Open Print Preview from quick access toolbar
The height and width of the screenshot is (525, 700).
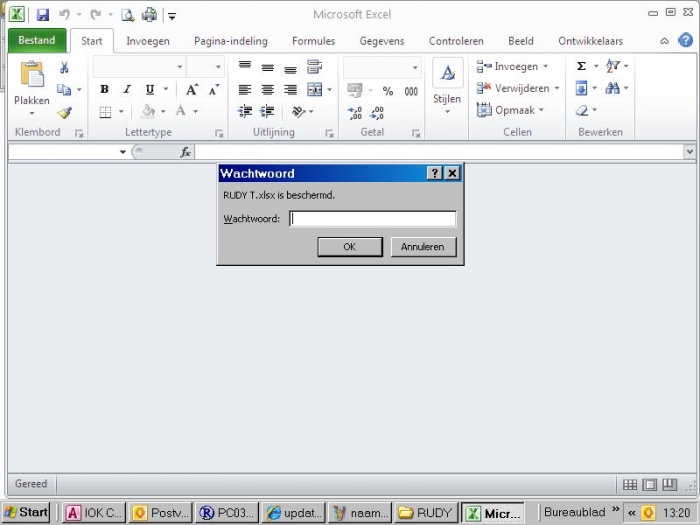(128, 15)
